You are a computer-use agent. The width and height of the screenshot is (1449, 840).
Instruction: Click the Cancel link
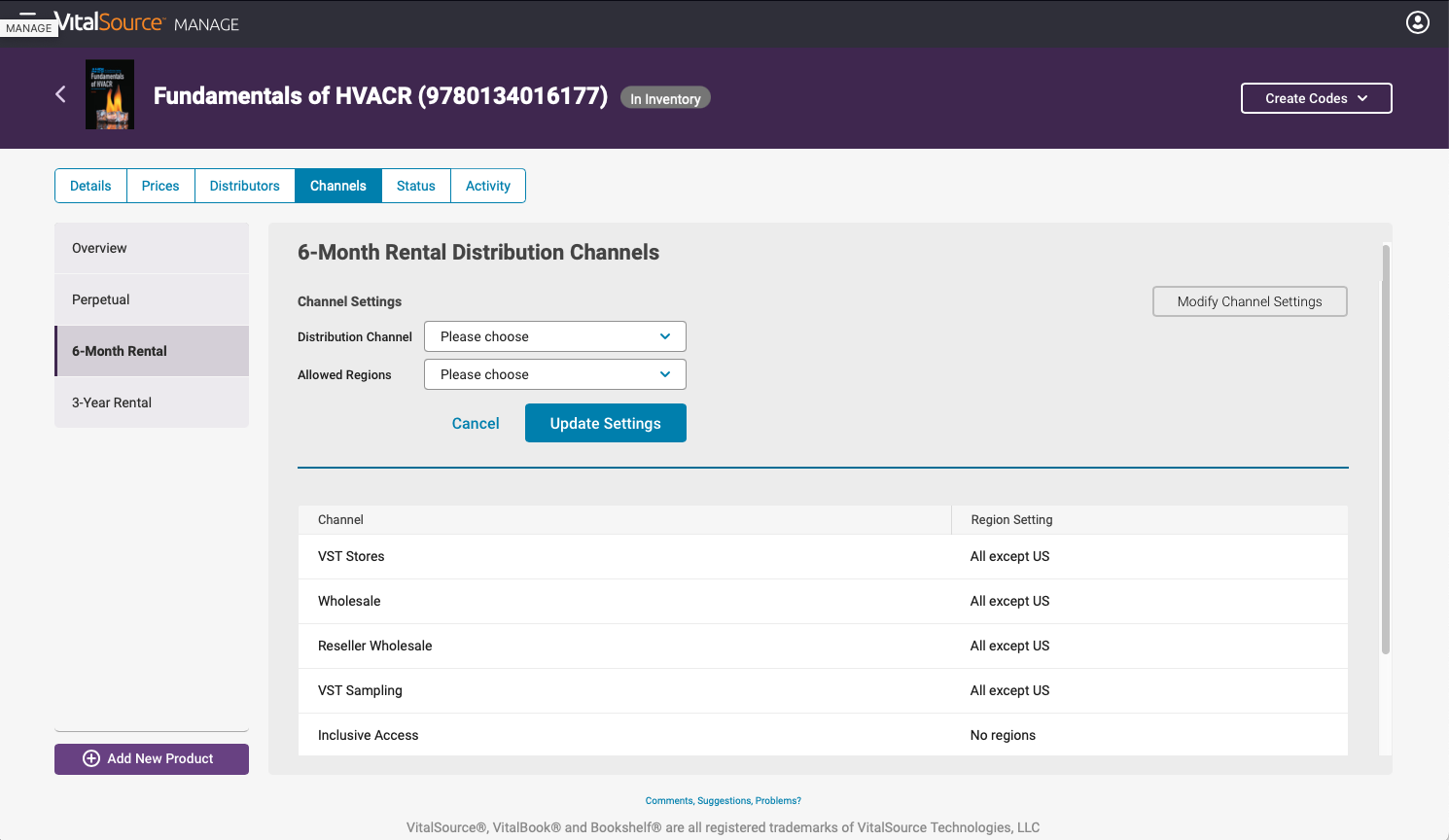[476, 423]
